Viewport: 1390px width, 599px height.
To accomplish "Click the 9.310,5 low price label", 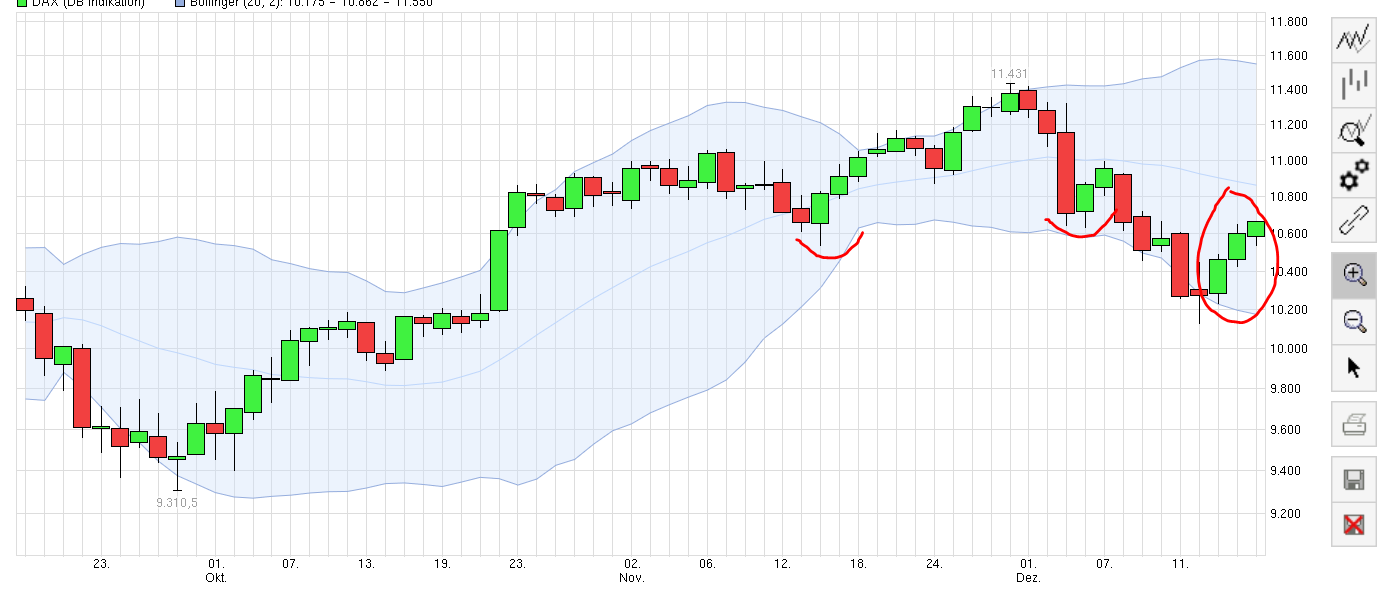I will [177, 502].
